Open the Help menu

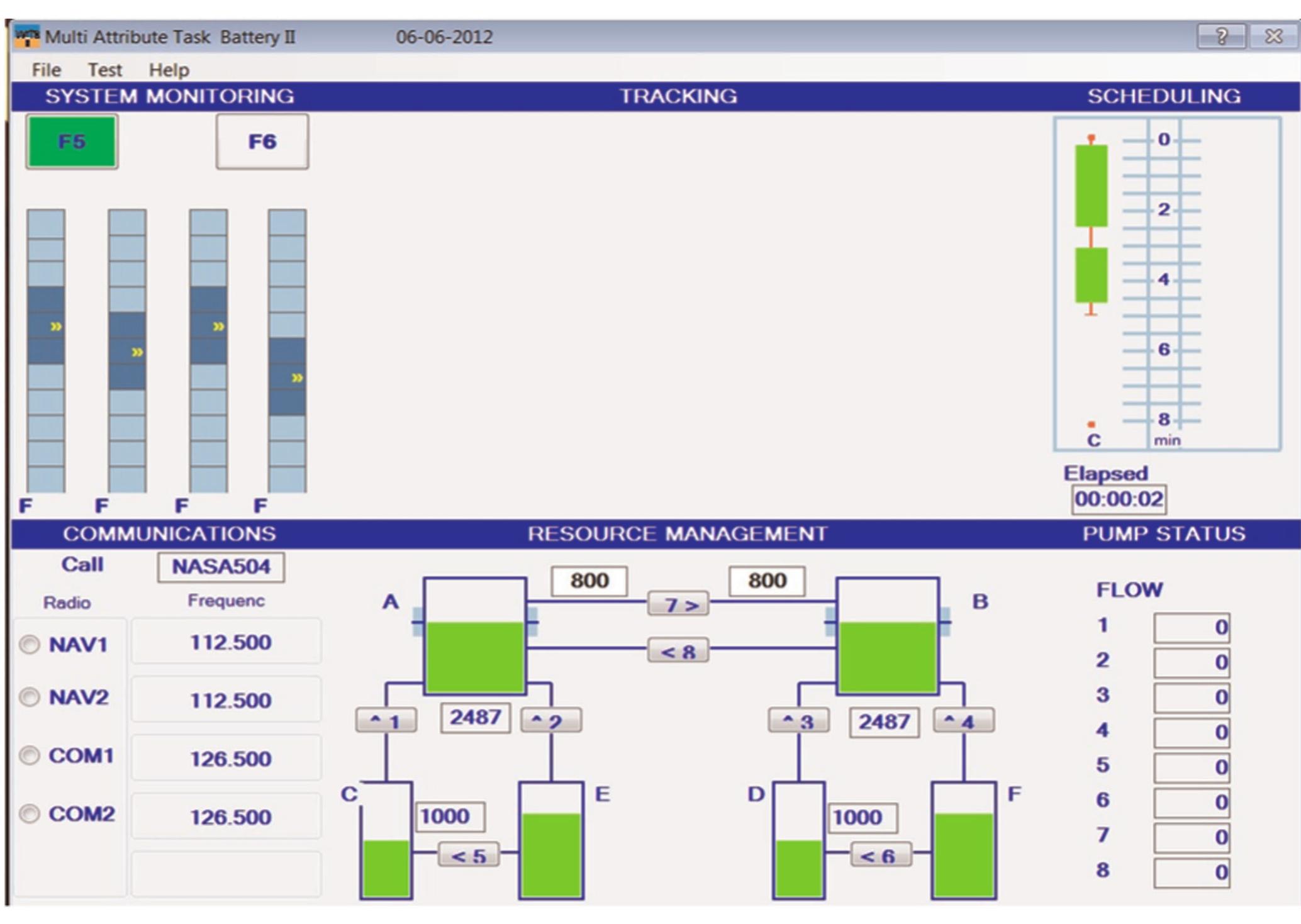coord(169,70)
